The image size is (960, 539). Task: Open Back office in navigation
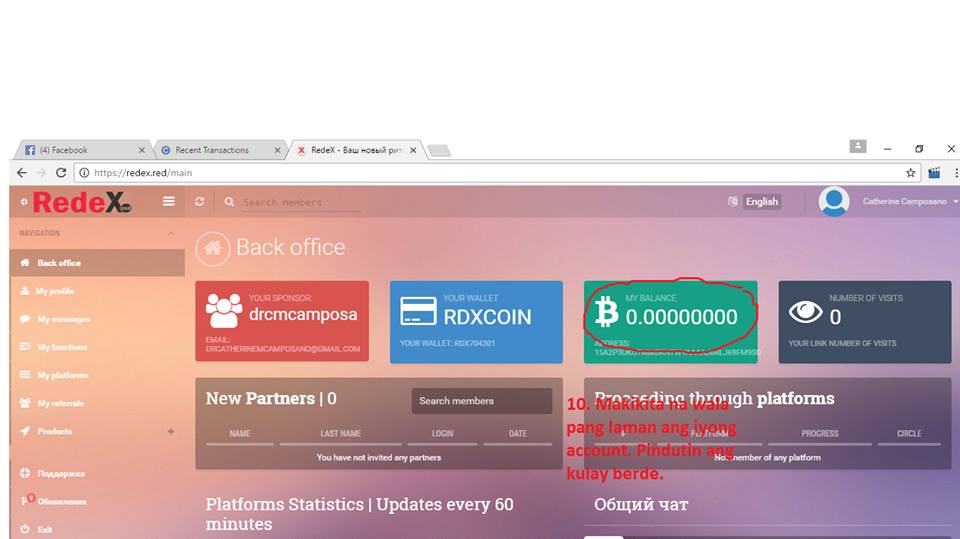tap(97, 263)
